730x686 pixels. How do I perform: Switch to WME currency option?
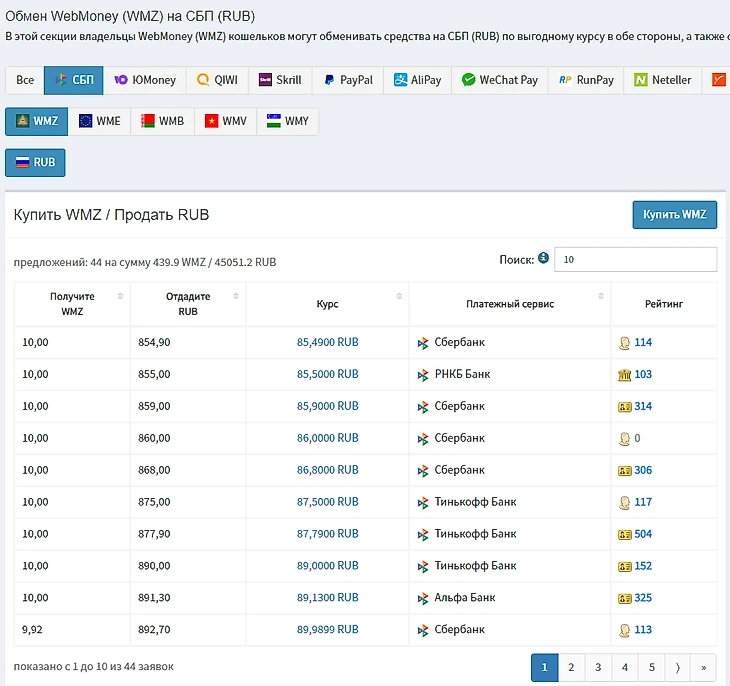click(99, 121)
